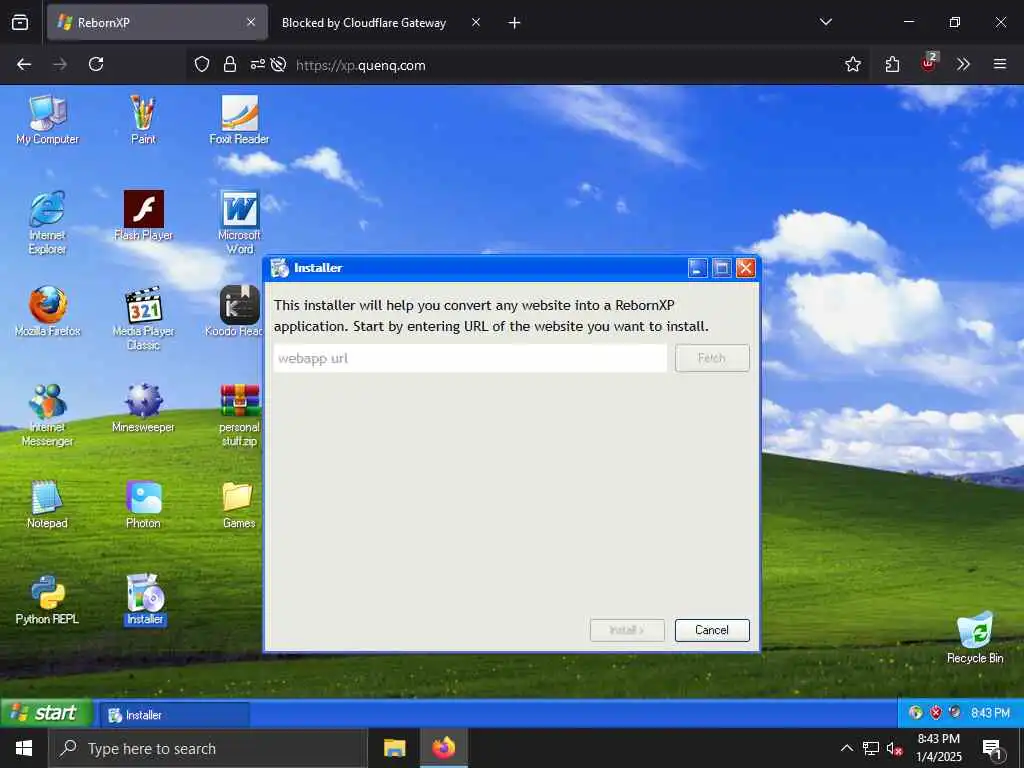The image size is (1024, 768).
Task: Open the uBlock Origin extension icon
Action: coord(929,63)
